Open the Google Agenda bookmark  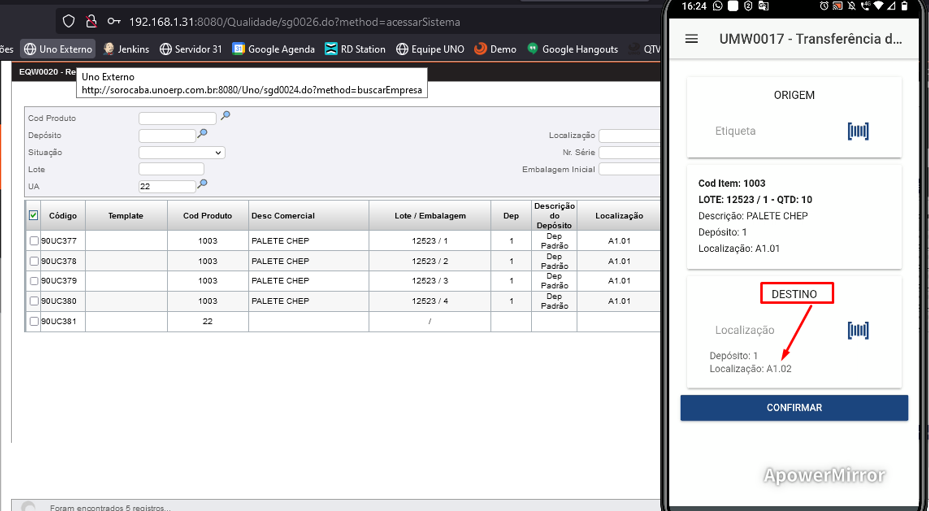pyautogui.click(x=273, y=49)
